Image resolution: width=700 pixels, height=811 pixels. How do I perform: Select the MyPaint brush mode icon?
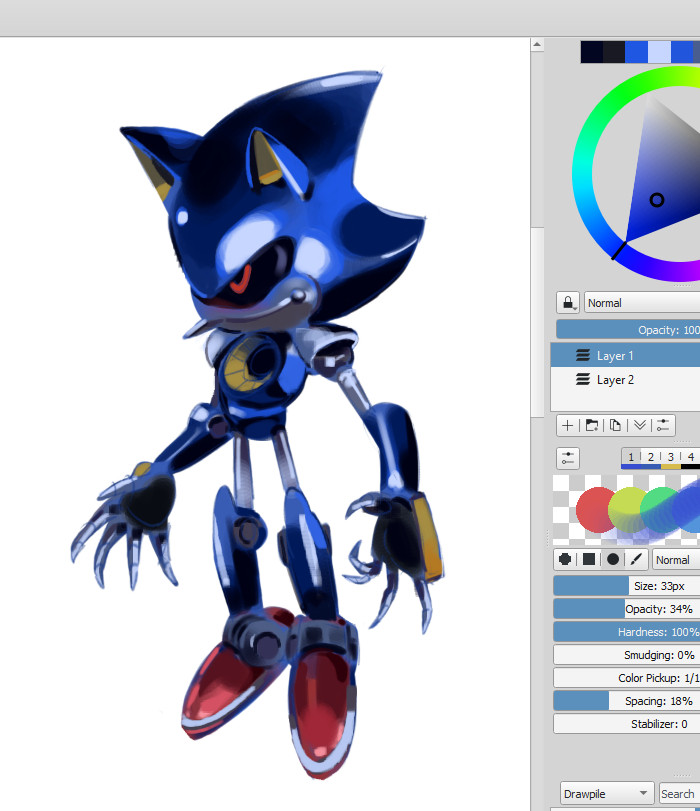636,559
